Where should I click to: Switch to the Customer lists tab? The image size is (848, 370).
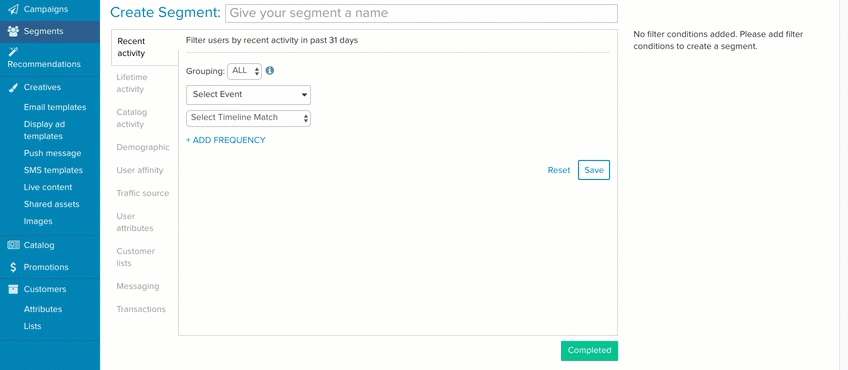[135, 257]
